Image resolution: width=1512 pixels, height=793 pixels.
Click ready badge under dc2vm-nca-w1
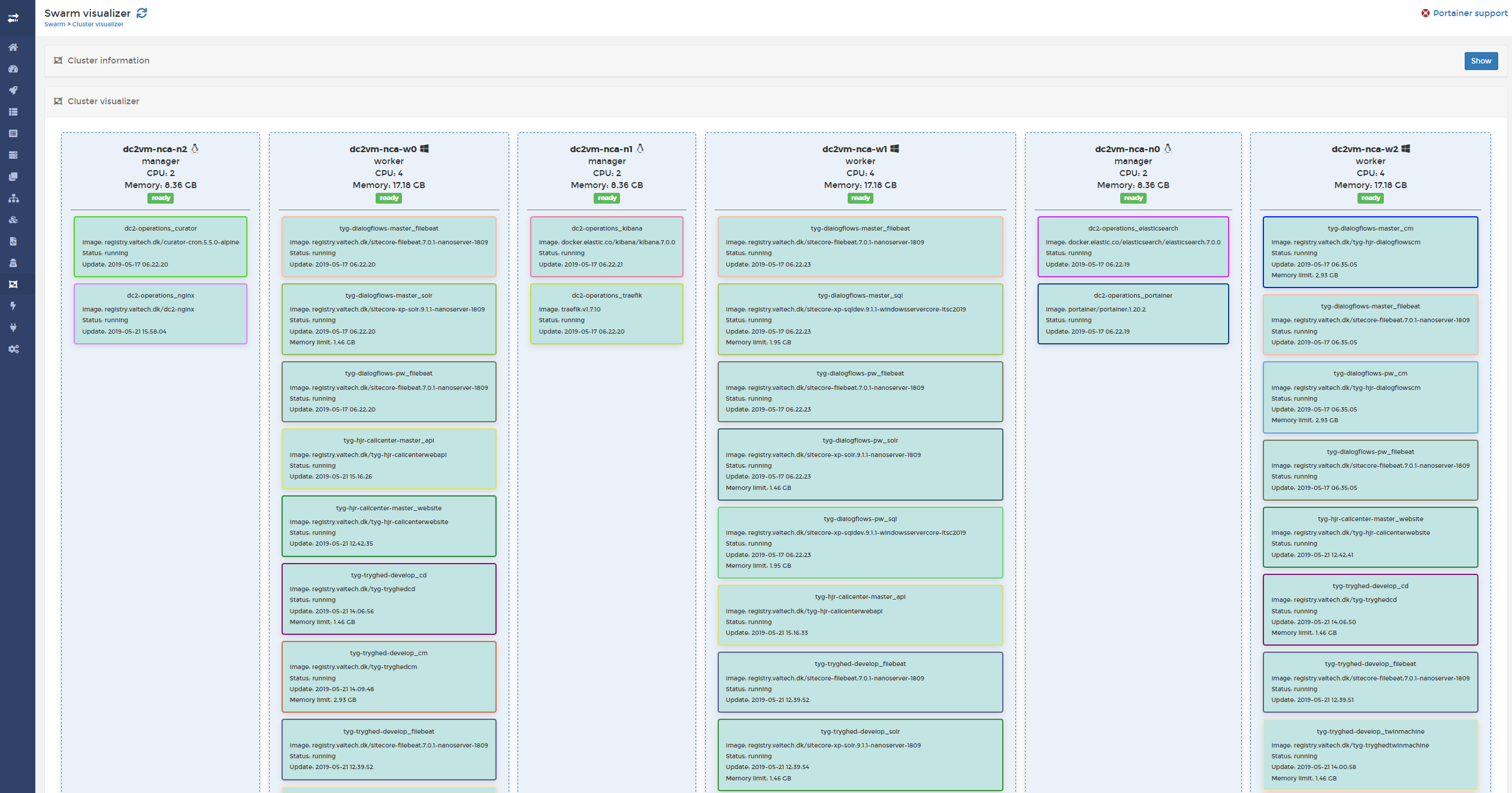click(860, 198)
